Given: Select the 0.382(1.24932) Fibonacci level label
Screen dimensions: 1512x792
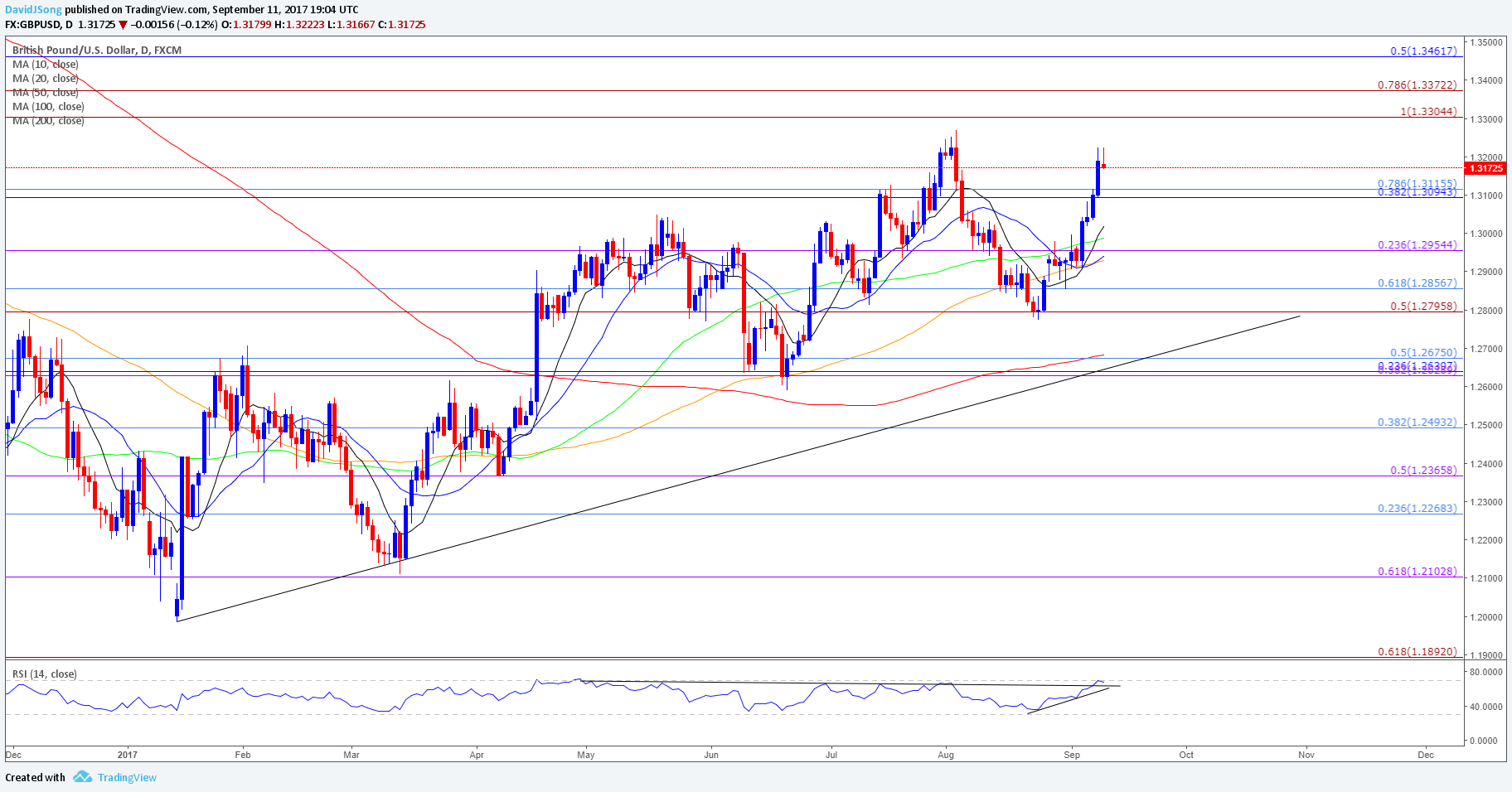Looking at the screenshot, I should coord(1417,423).
